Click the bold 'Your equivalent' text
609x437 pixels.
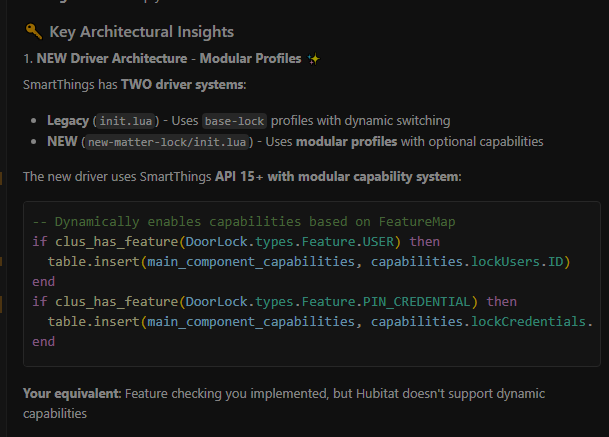(x=69, y=393)
